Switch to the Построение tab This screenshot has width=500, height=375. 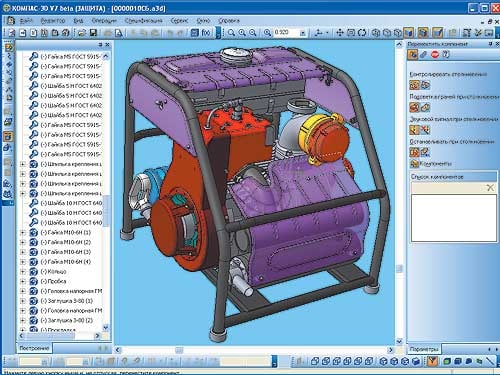coord(34,348)
